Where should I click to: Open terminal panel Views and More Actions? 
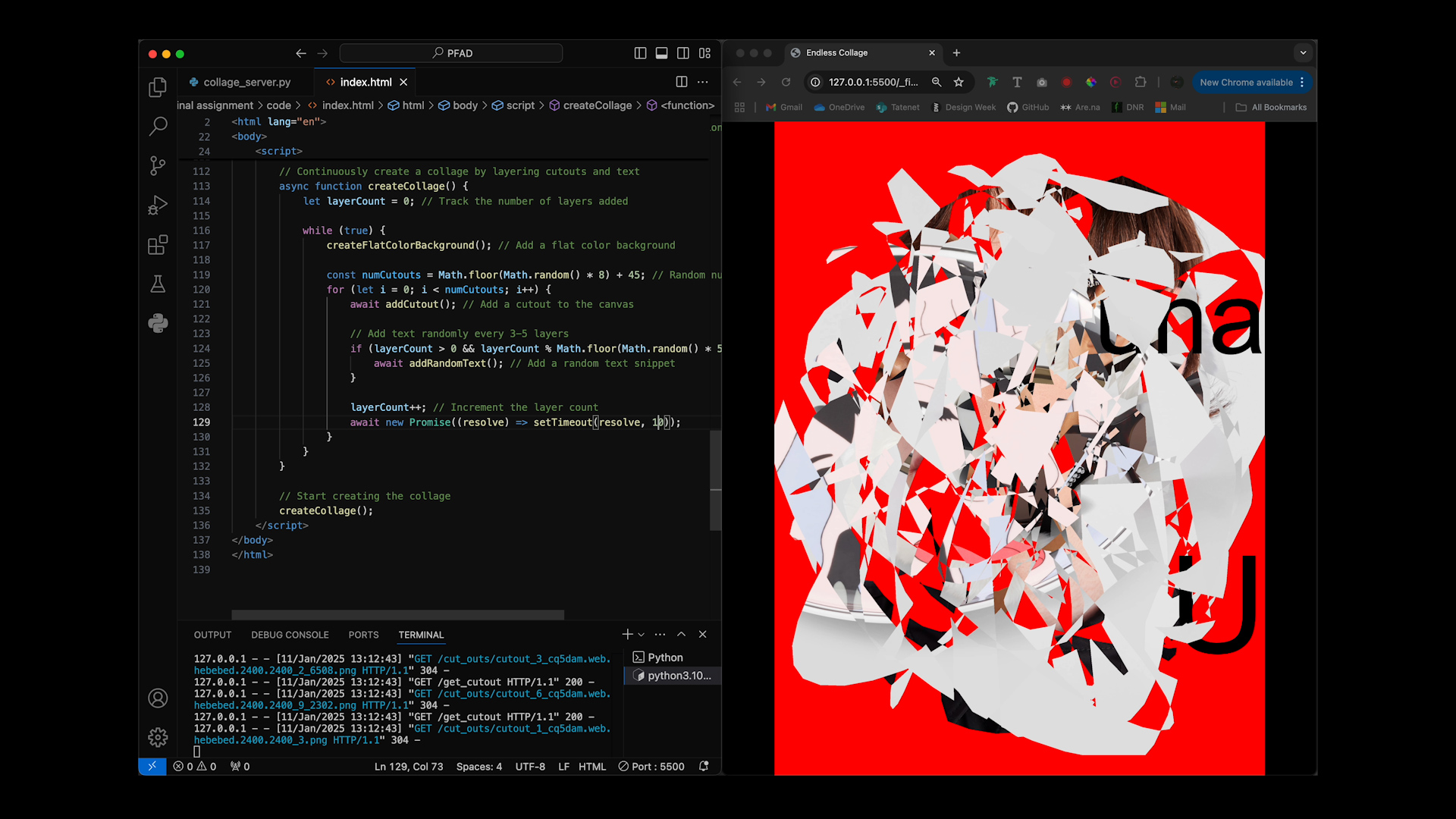(x=660, y=634)
